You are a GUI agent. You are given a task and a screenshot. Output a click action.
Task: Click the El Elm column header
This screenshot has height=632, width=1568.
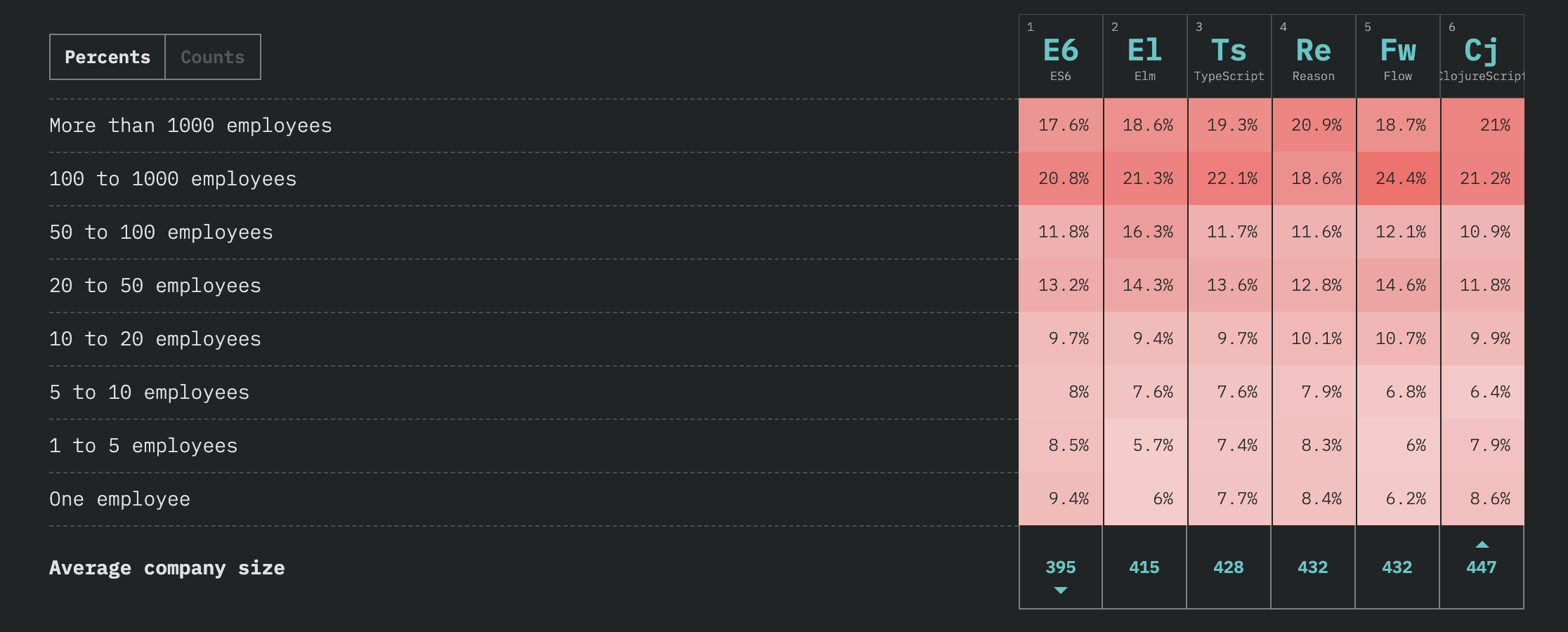(x=1144, y=56)
